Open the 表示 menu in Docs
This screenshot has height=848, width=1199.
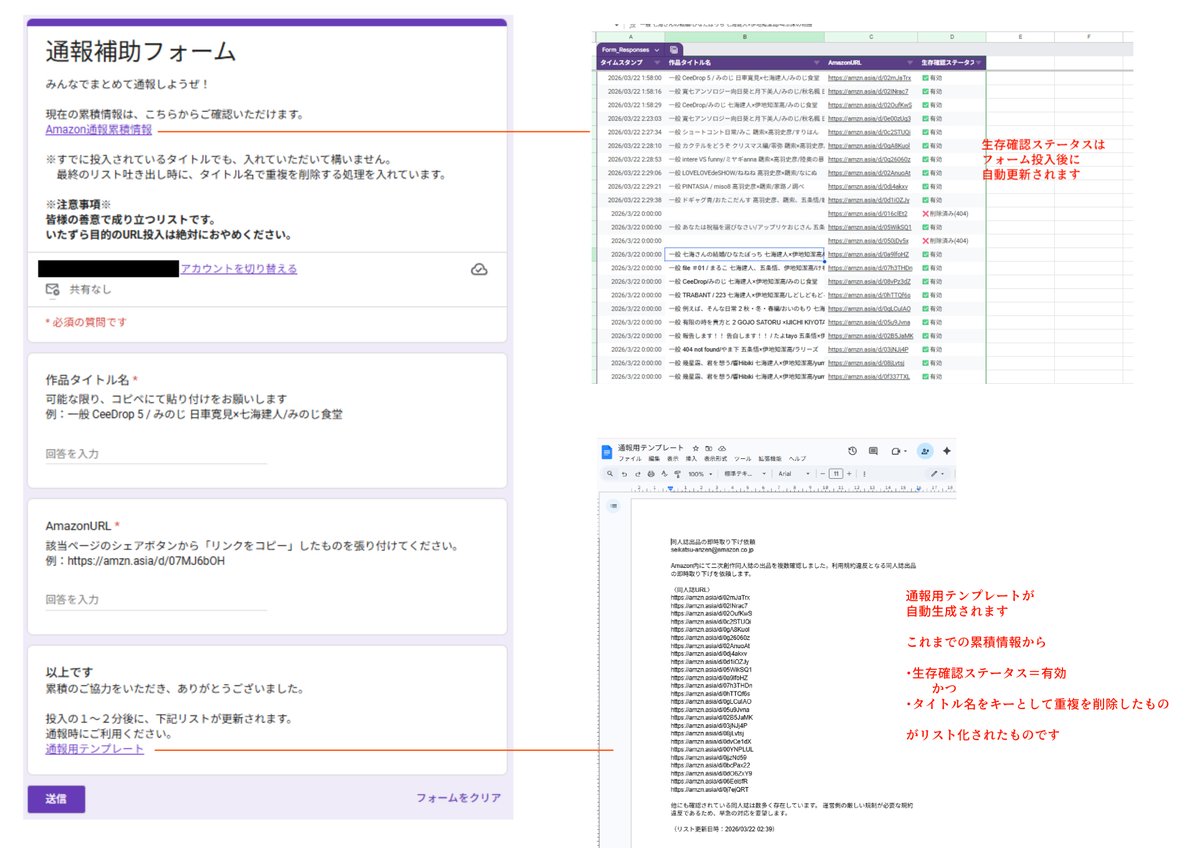(x=673, y=459)
